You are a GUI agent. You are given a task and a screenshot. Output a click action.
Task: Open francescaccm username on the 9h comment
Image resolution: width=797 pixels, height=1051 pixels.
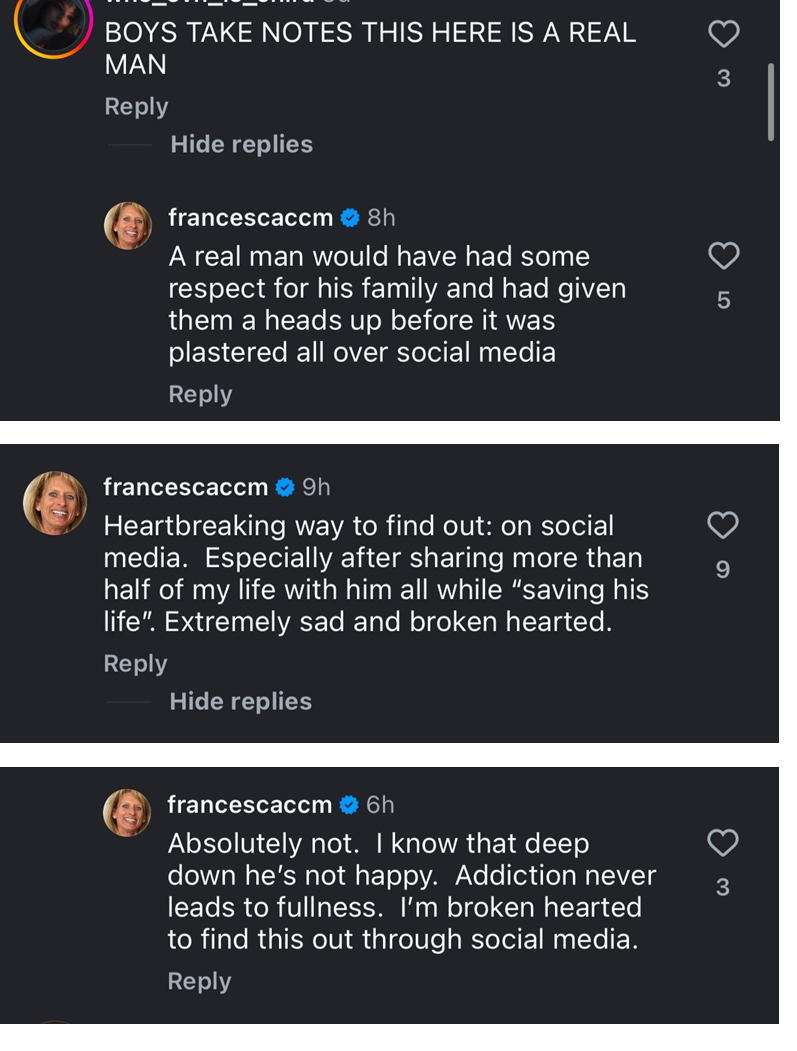(185, 487)
